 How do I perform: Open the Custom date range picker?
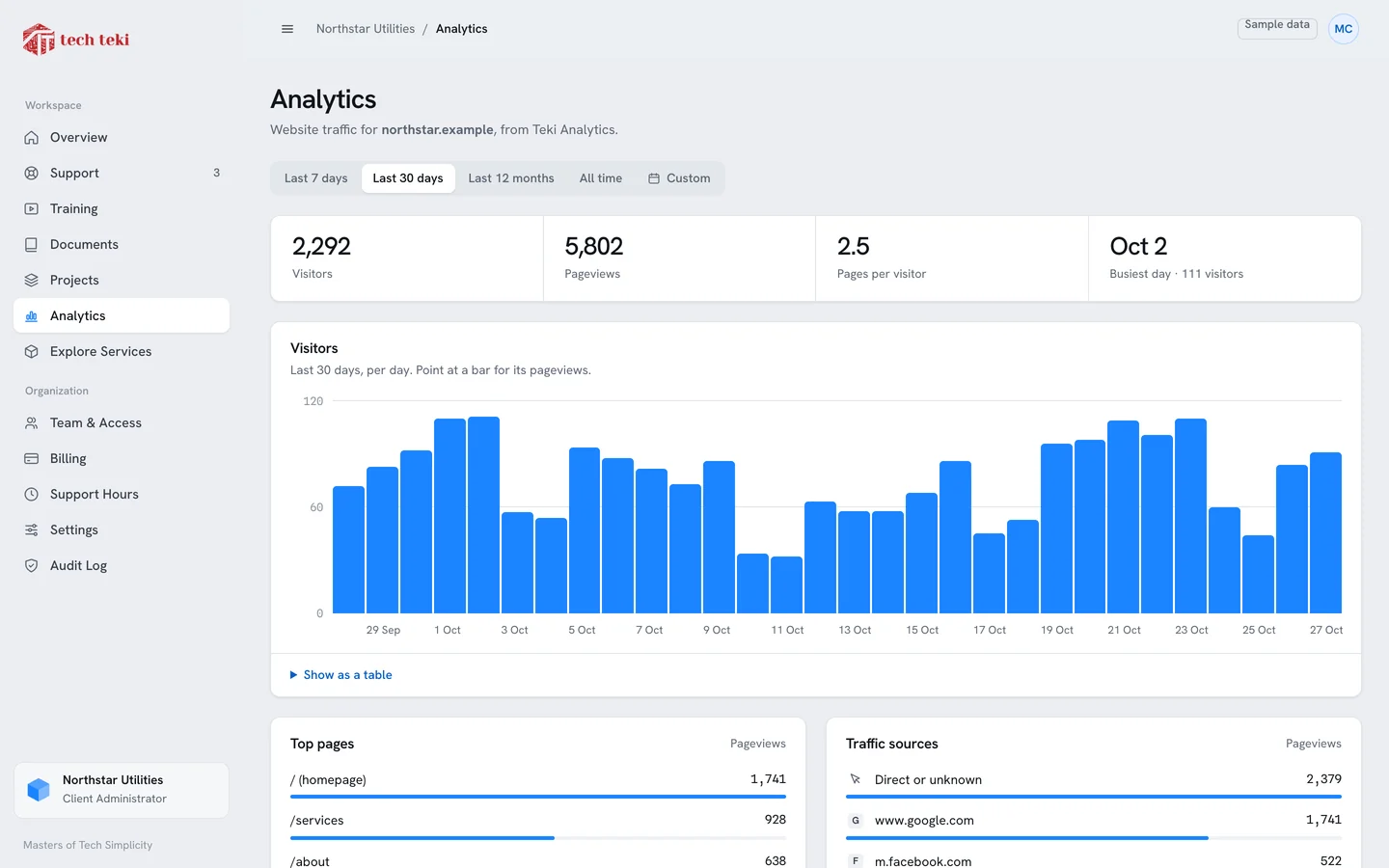[679, 178]
